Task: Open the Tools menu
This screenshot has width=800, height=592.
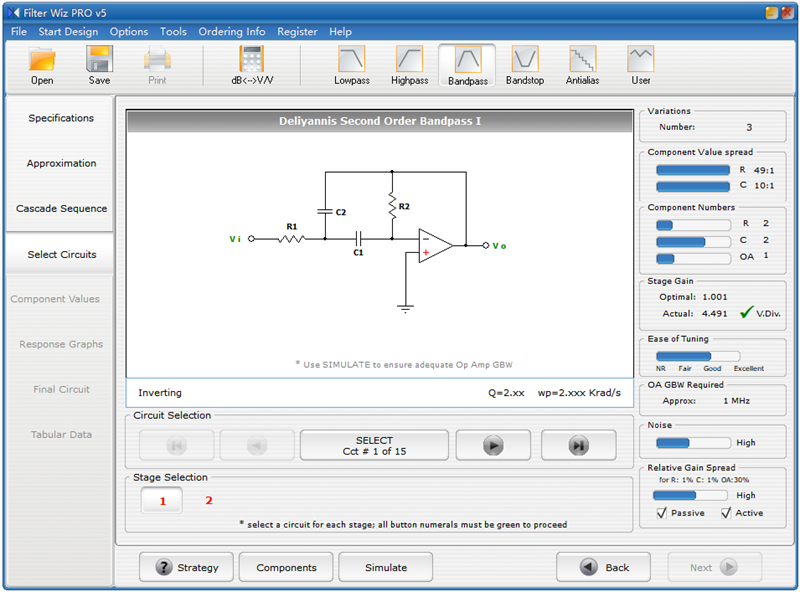Action: point(173,32)
